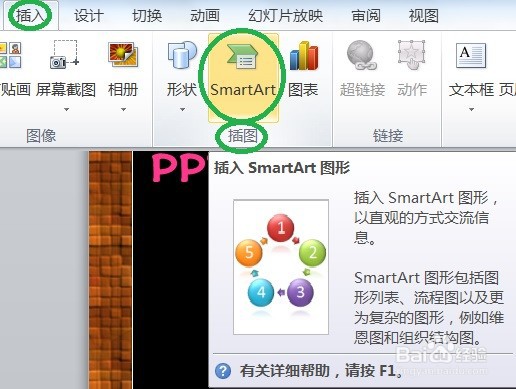Image resolution: width=516 pixels, height=389 pixels.
Task: Open the 动画 tab
Action: (x=205, y=16)
